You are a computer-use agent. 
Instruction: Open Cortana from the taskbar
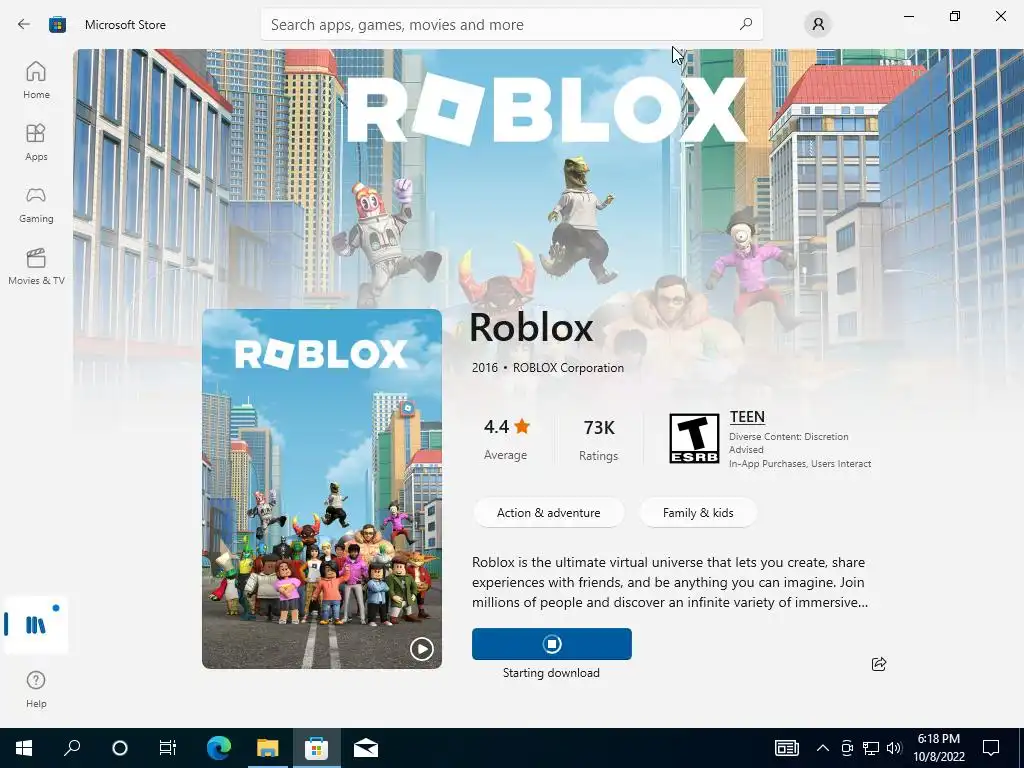[120, 748]
